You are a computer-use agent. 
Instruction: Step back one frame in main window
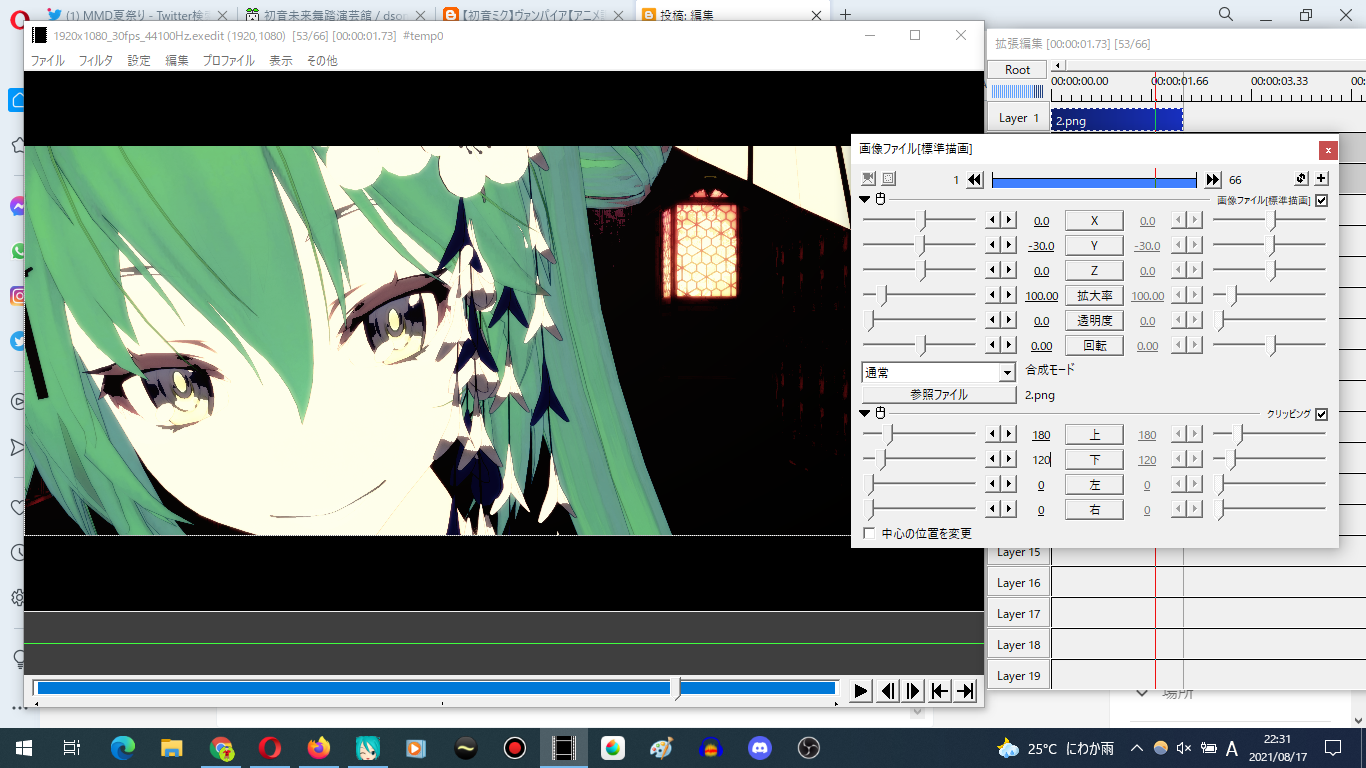click(887, 691)
